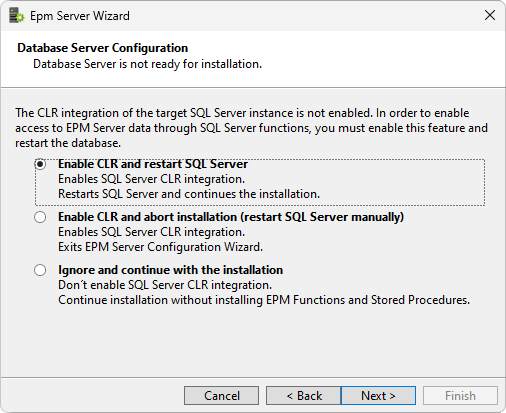506x413 pixels.
Task: Click 'Restarts SQL Server and continues the installation.' text
Action: [x=189, y=194]
